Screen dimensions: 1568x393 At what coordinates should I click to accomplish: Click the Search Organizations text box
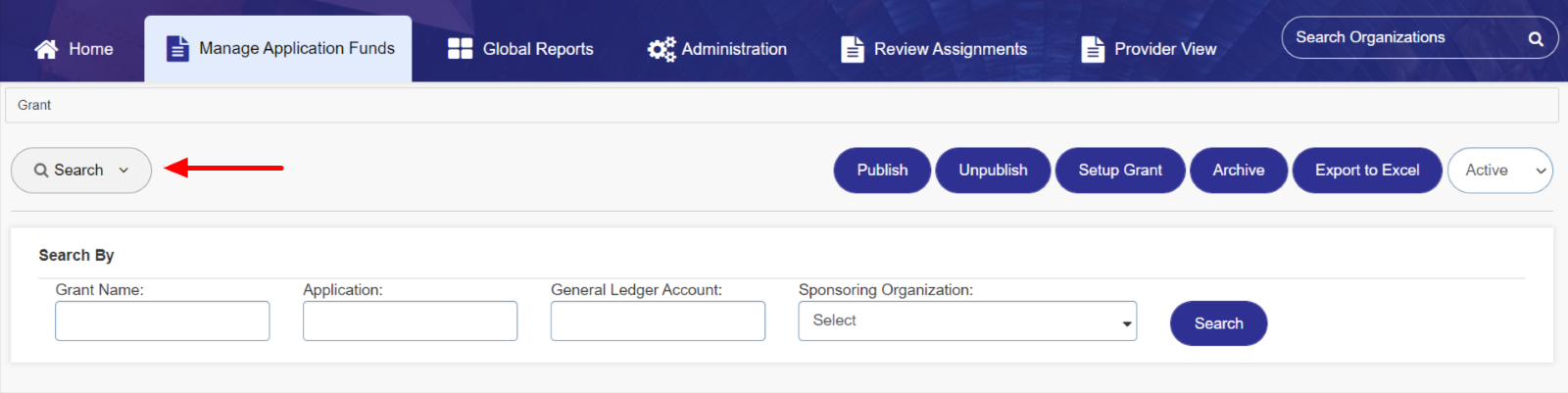pos(1401,38)
